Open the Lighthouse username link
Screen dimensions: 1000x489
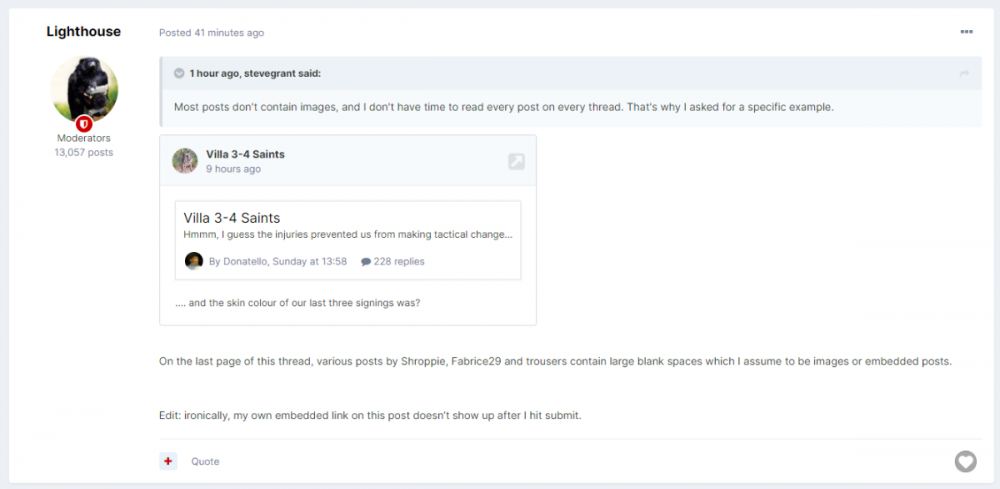pos(84,32)
